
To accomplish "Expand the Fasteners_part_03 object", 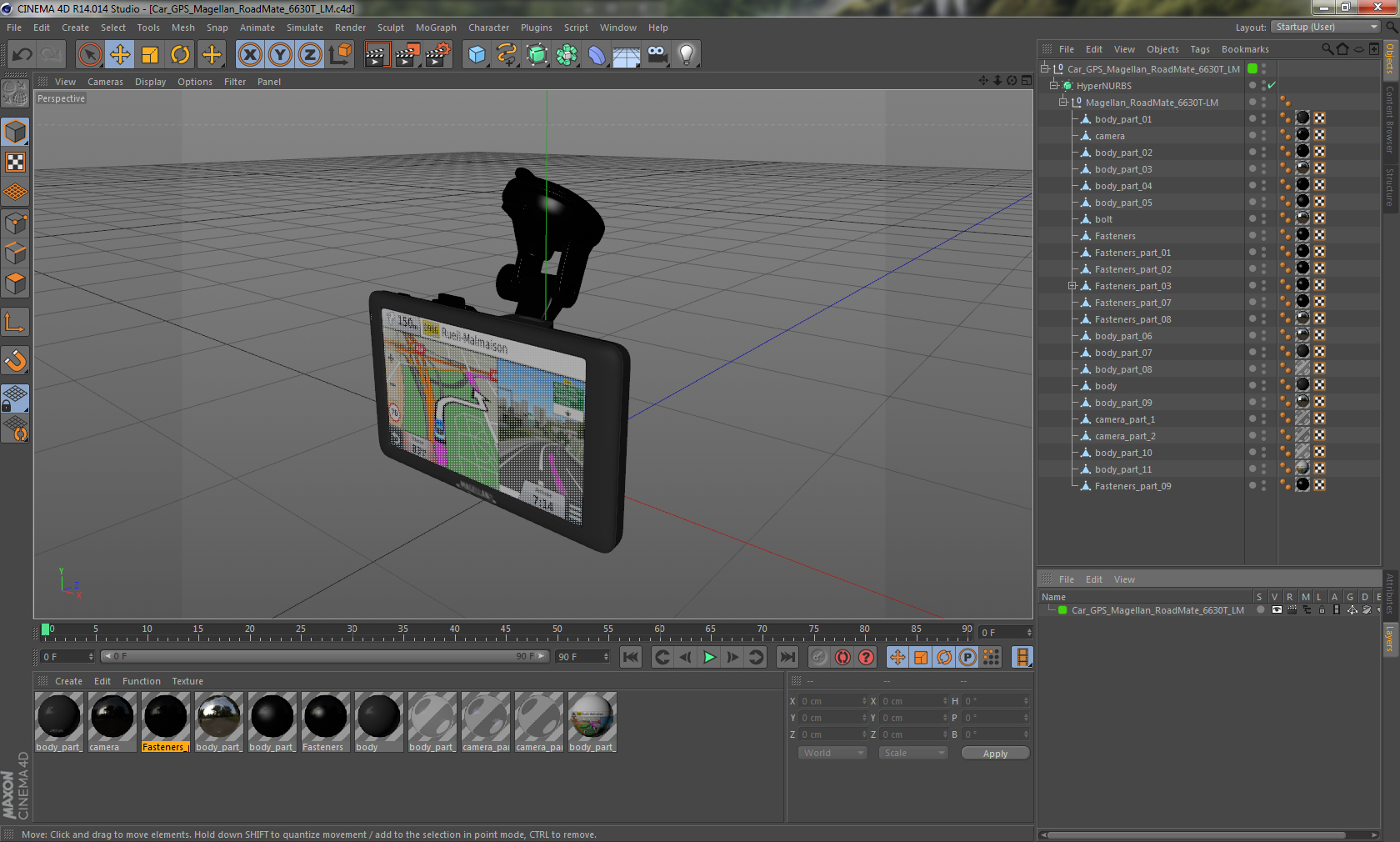I will pos(1072,286).
